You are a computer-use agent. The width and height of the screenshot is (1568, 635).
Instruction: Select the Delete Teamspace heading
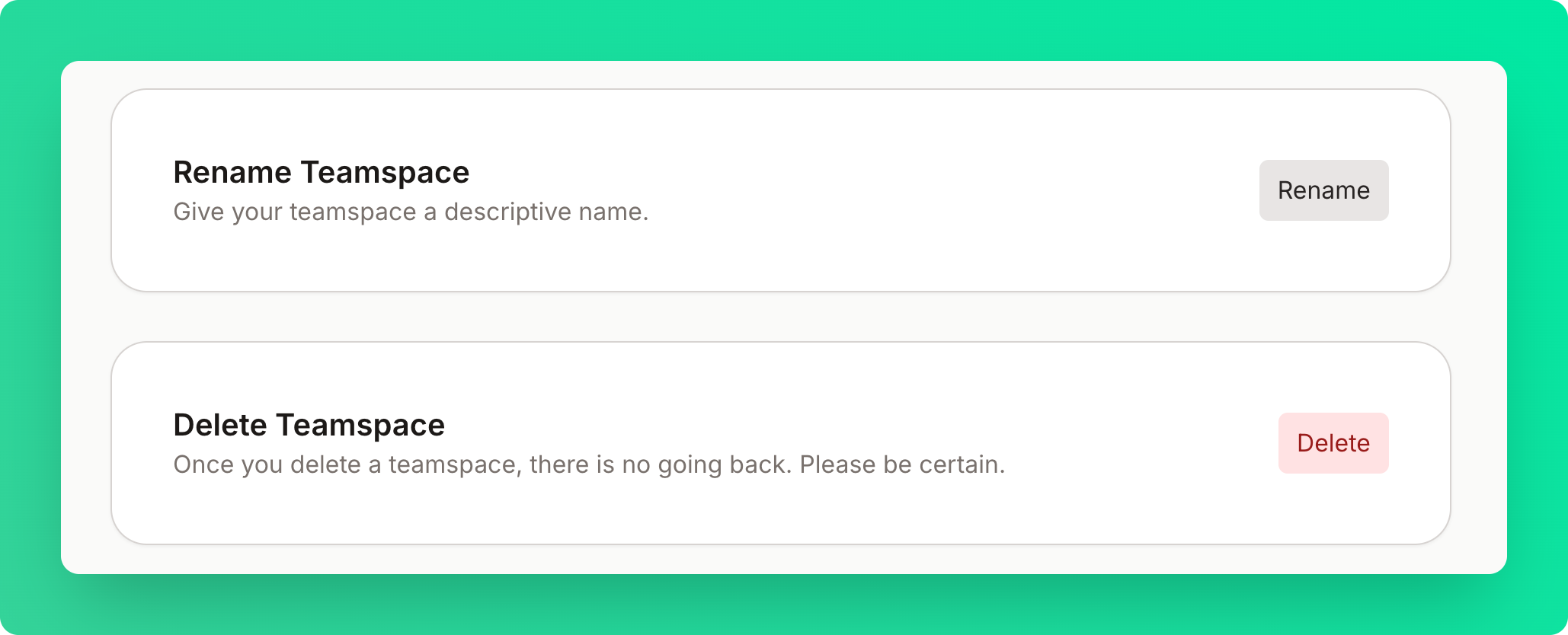[x=309, y=425]
